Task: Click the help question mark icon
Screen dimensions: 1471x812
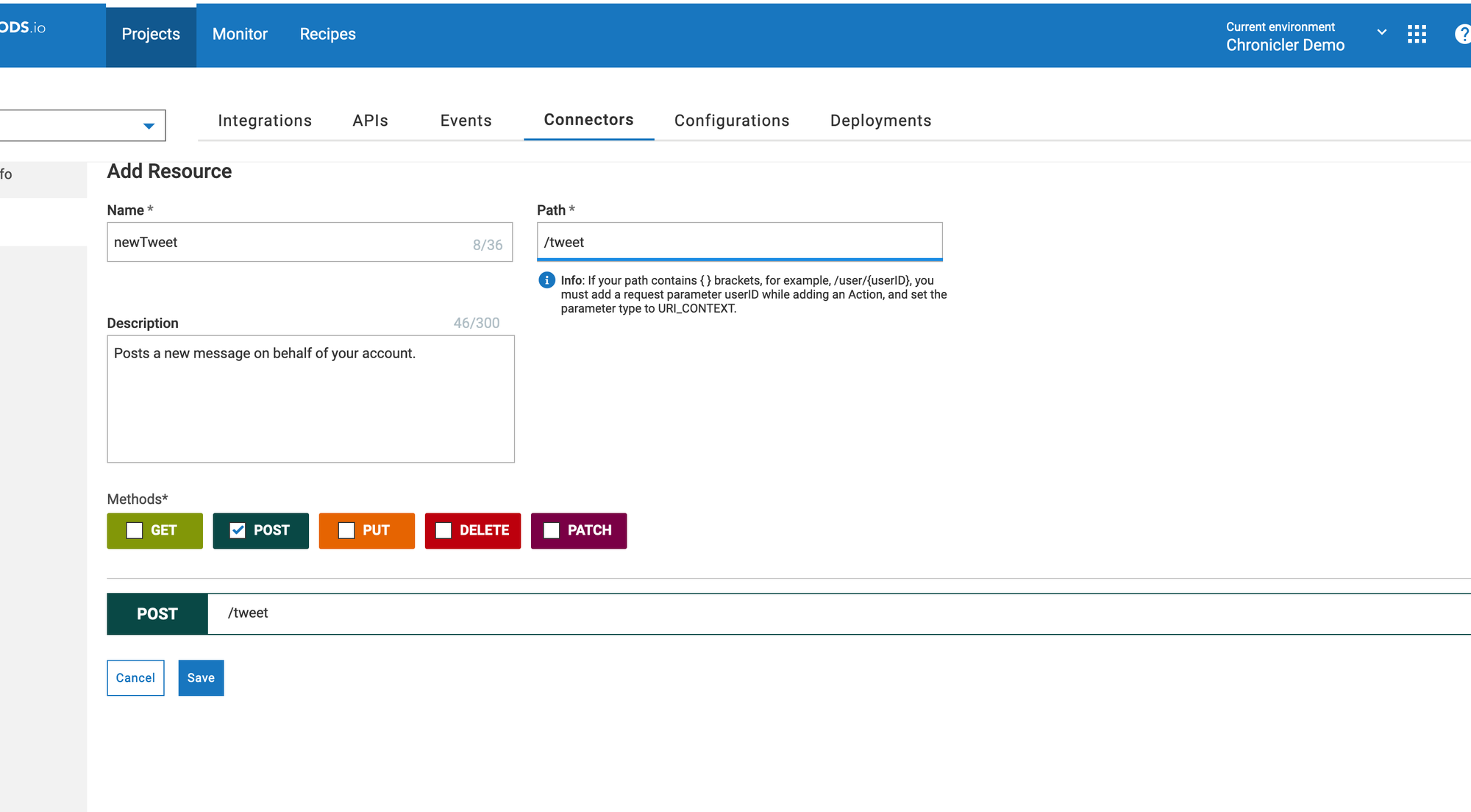Action: tap(1462, 35)
